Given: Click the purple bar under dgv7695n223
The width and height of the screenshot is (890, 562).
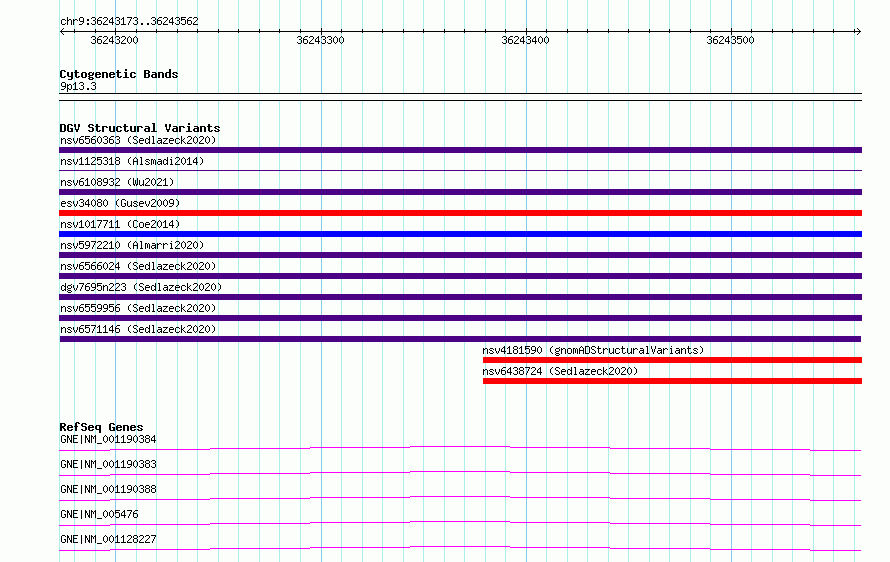Looking at the screenshot, I should click(x=460, y=297).
